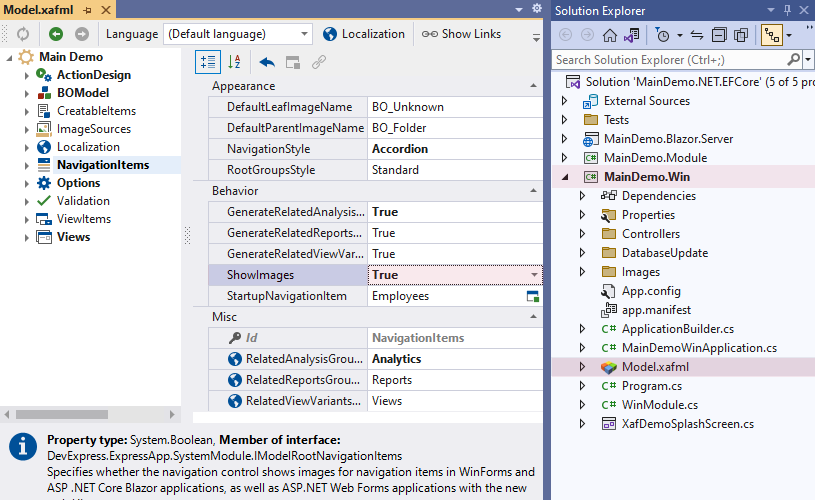815x500 pixels.
Task: Select the MainDemo.Blazor.Server project
Action: (668, 139)
